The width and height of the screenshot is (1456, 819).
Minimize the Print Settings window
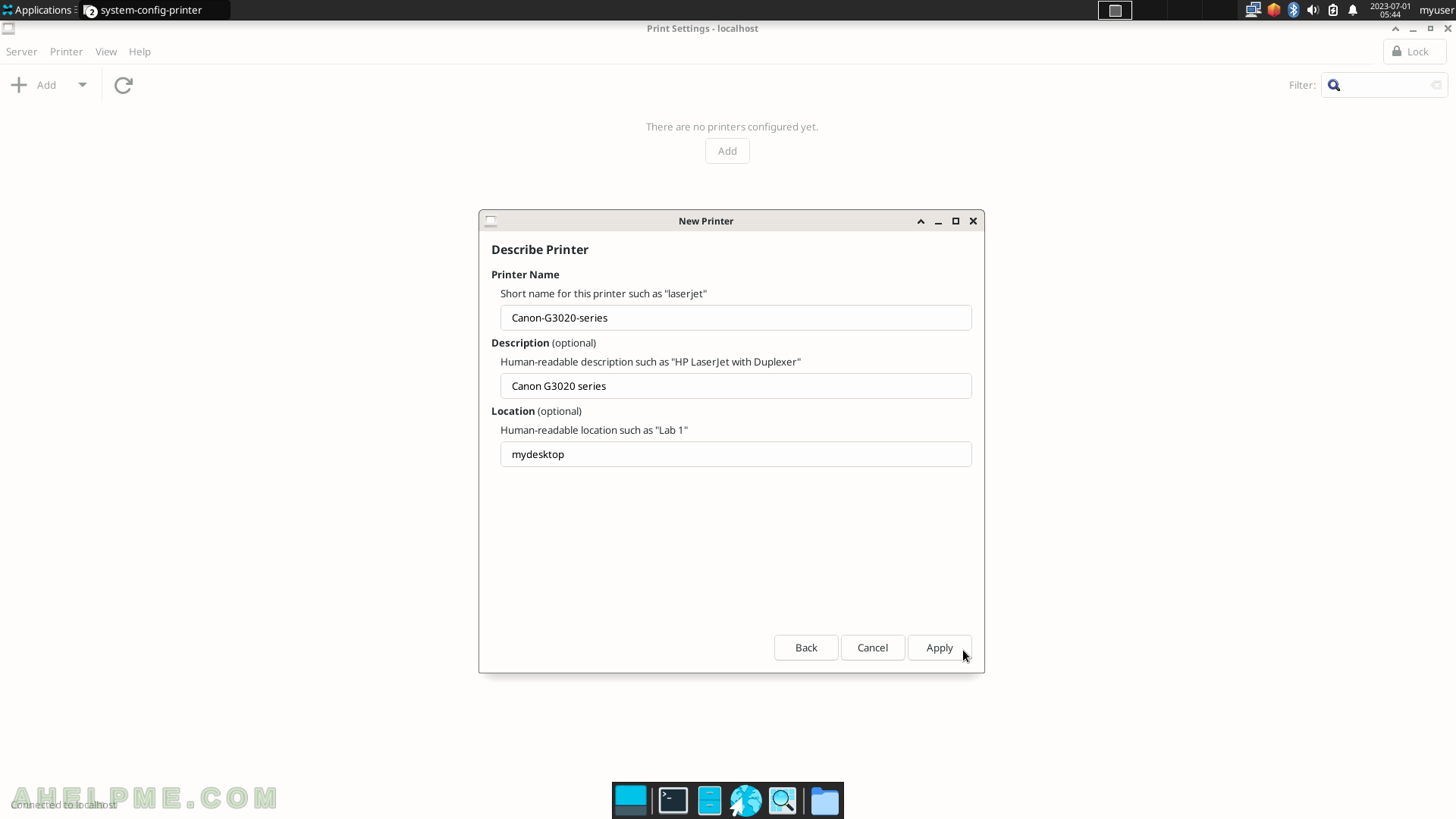click(x=1413, y=29)
